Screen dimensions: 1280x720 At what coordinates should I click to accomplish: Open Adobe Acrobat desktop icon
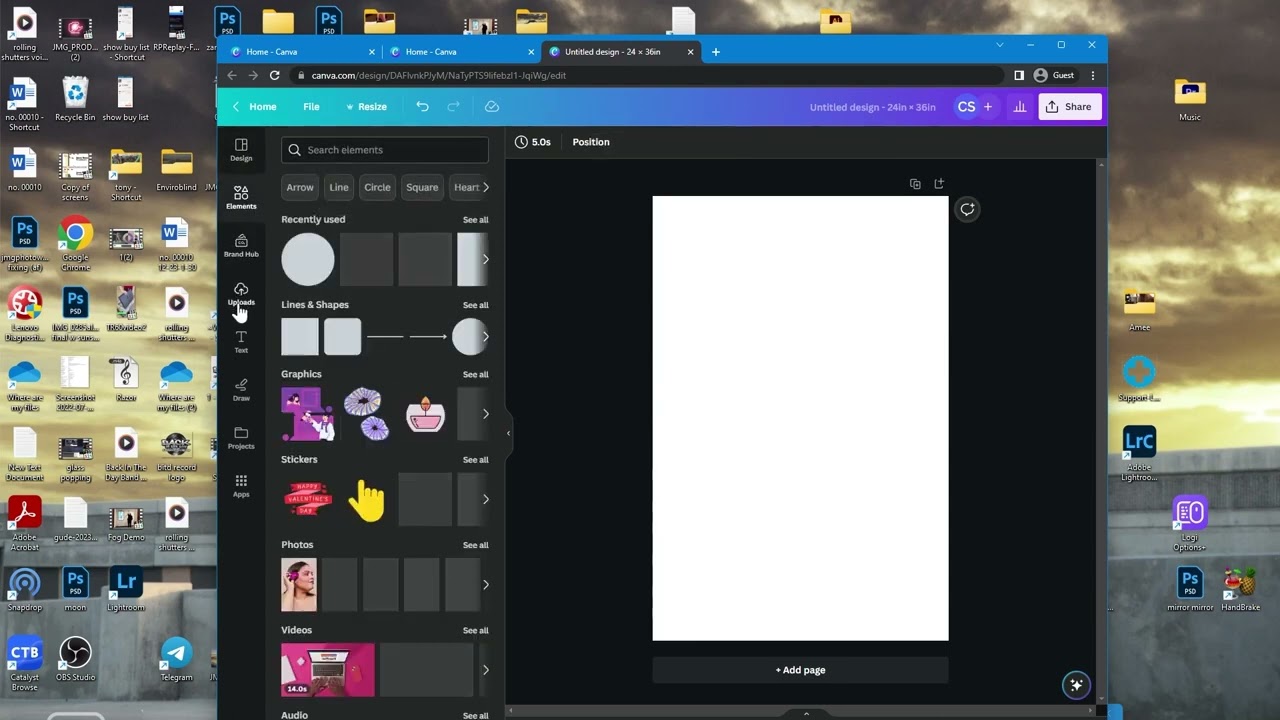pyautogui.click(x=25, y=524)
